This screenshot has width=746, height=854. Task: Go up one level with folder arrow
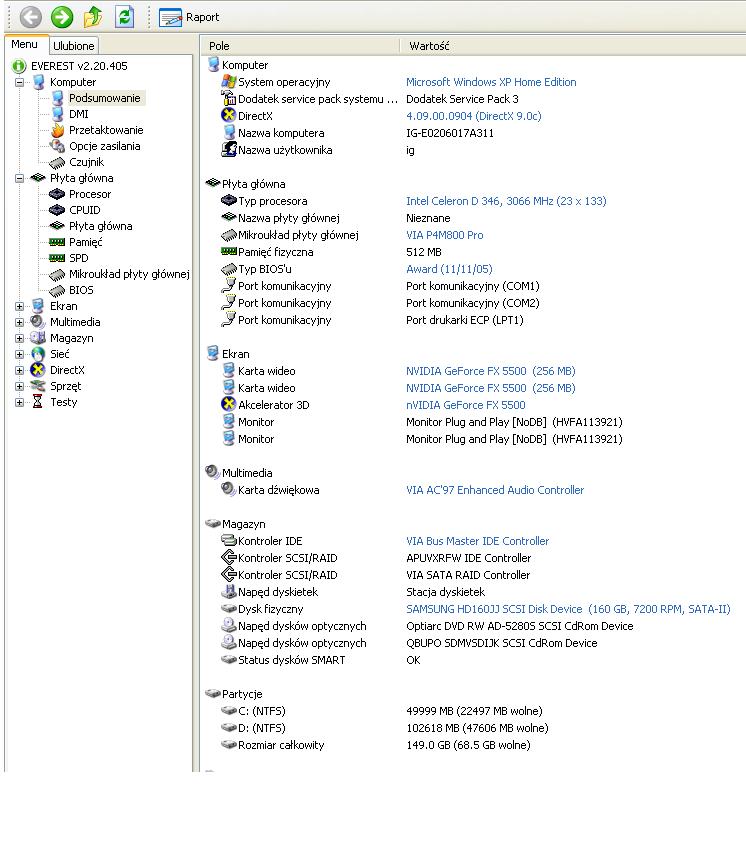click(x=93, y=17)
